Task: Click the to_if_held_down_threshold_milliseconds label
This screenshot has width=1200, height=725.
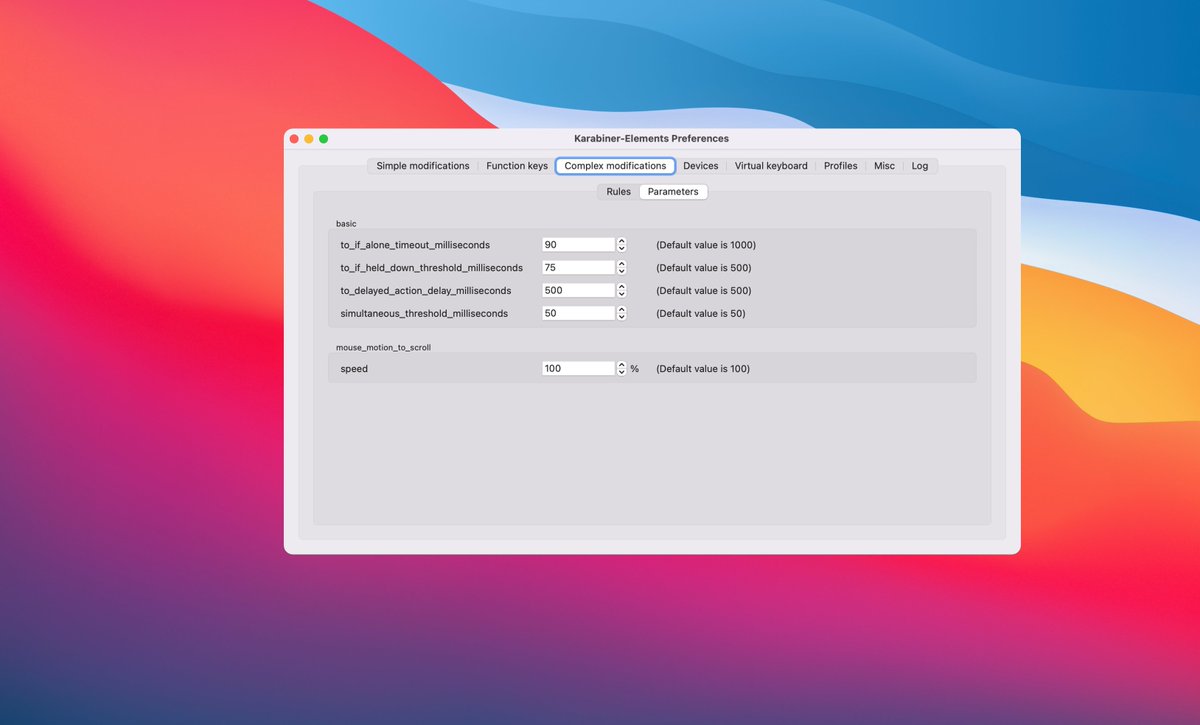Action: click(x=432, y=268)
